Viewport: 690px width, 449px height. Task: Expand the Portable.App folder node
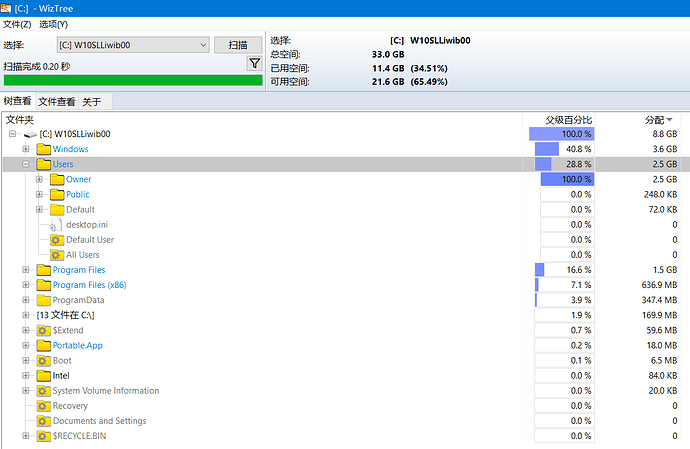(26, 346)
